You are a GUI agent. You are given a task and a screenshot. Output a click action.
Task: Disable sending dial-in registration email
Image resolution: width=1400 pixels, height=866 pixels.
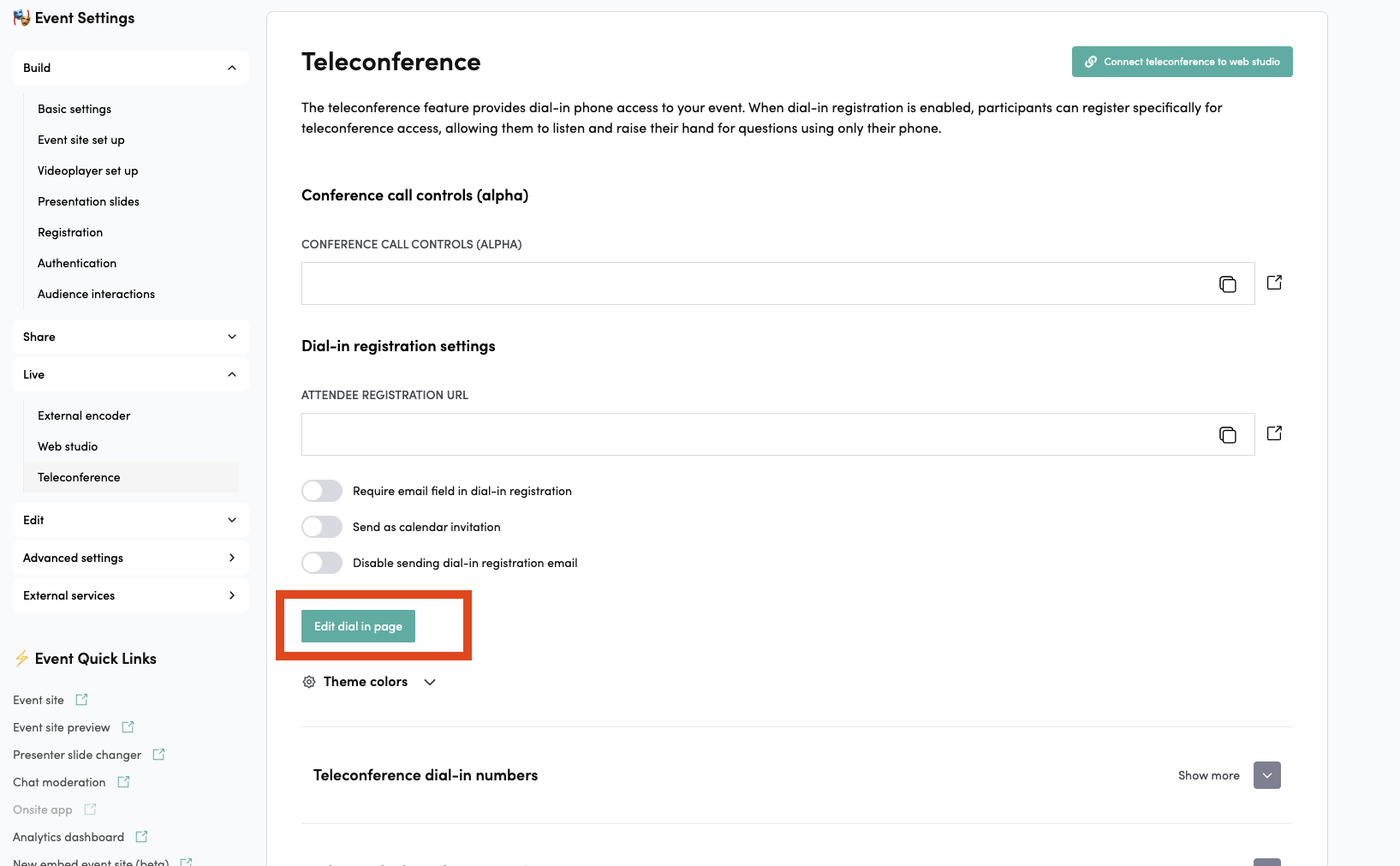pyautogui.click(x=321, y=563)
